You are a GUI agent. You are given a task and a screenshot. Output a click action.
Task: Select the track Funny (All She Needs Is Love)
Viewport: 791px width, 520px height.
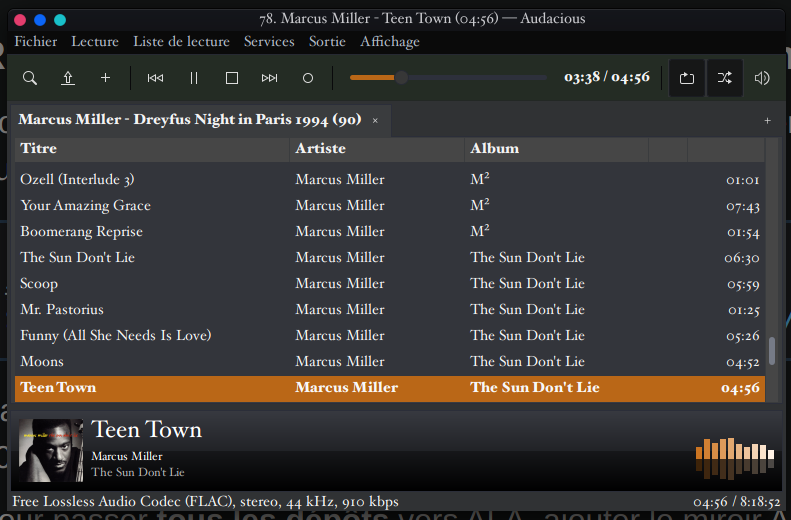tap(116, 335)
